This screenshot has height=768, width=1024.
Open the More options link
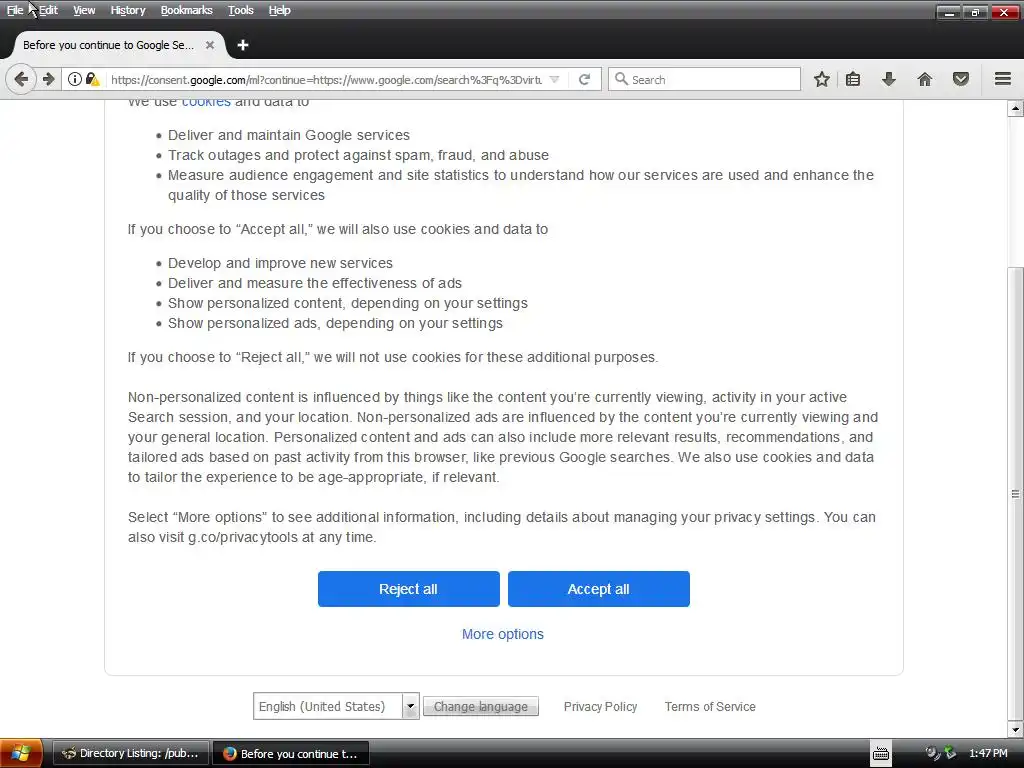pyautogui.click(x=503, y=634)
